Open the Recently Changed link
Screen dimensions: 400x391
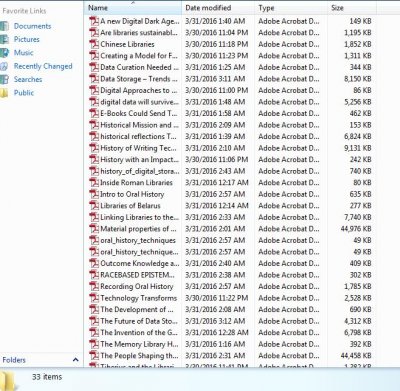tap(43, 66)
